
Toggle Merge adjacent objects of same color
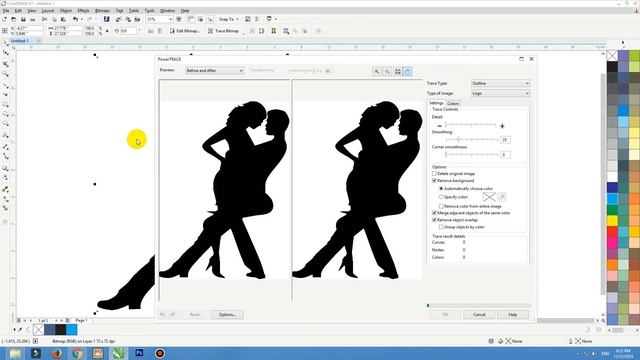[434, 213]
